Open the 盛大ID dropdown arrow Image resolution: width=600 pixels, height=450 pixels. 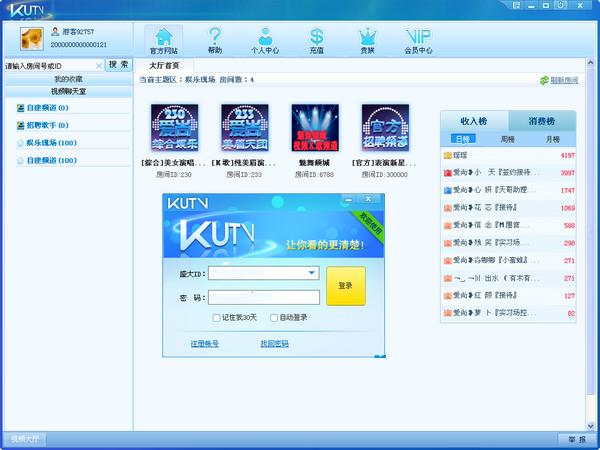click(x=311, y=273)
